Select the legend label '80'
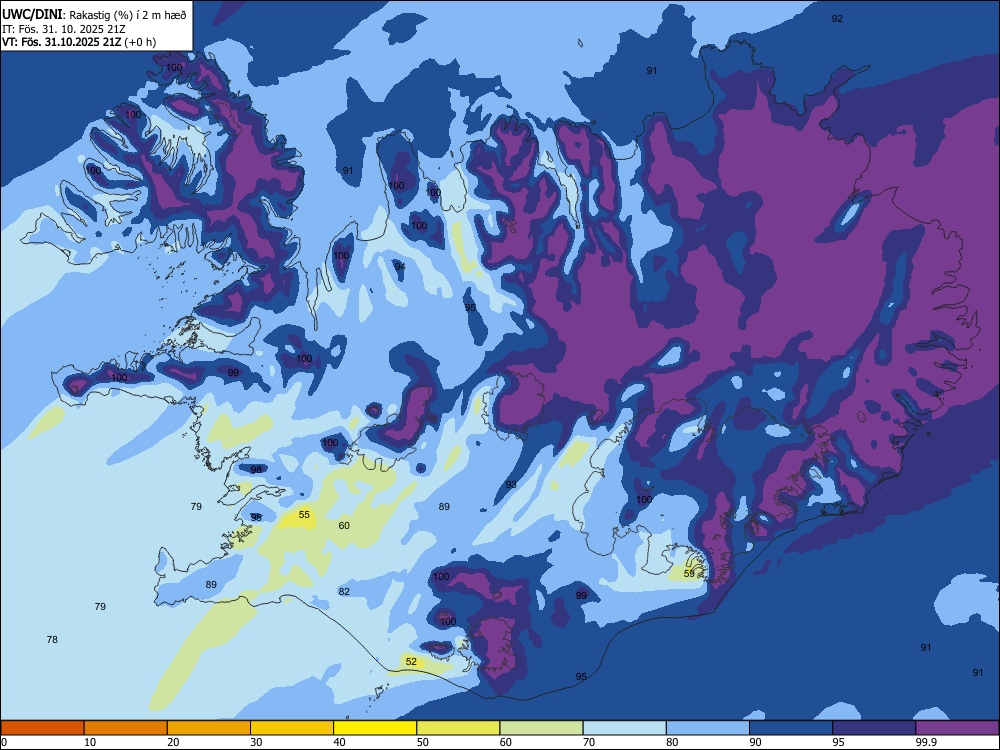Image resolution: width=1000 pixels, height=750 pixels. 673,742
